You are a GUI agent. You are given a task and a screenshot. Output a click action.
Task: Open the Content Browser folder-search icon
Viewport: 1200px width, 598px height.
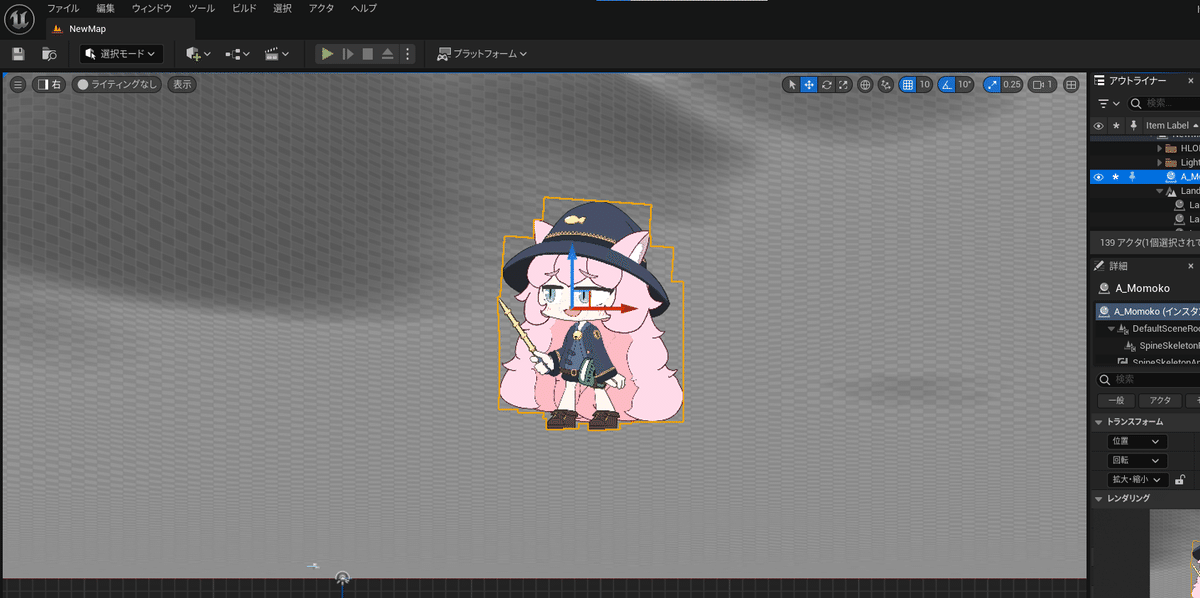(49, 54)
